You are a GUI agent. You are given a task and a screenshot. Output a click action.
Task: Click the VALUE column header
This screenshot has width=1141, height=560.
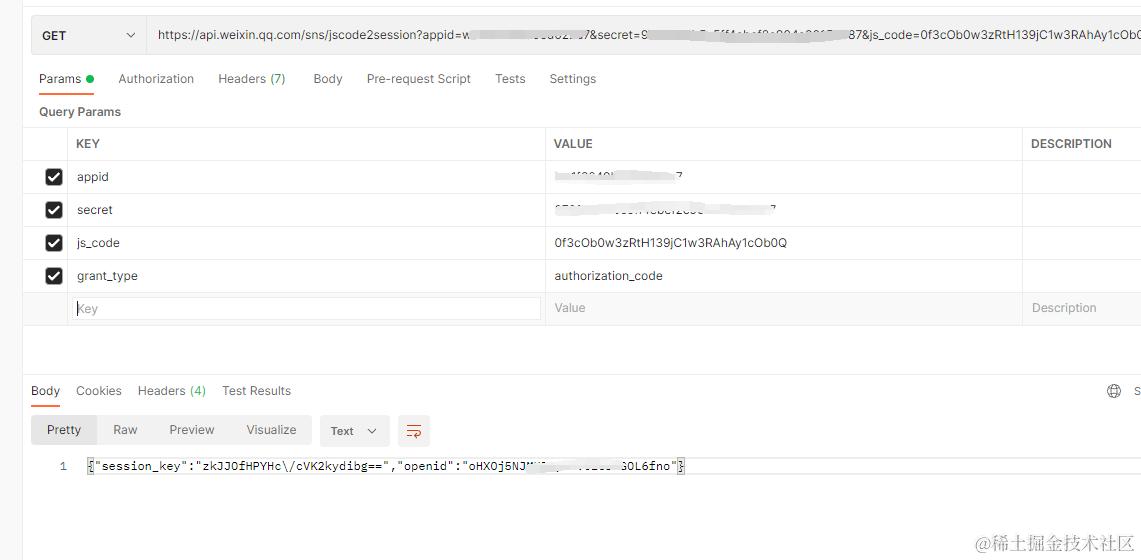pyautogui.click(x=573, y=144)
